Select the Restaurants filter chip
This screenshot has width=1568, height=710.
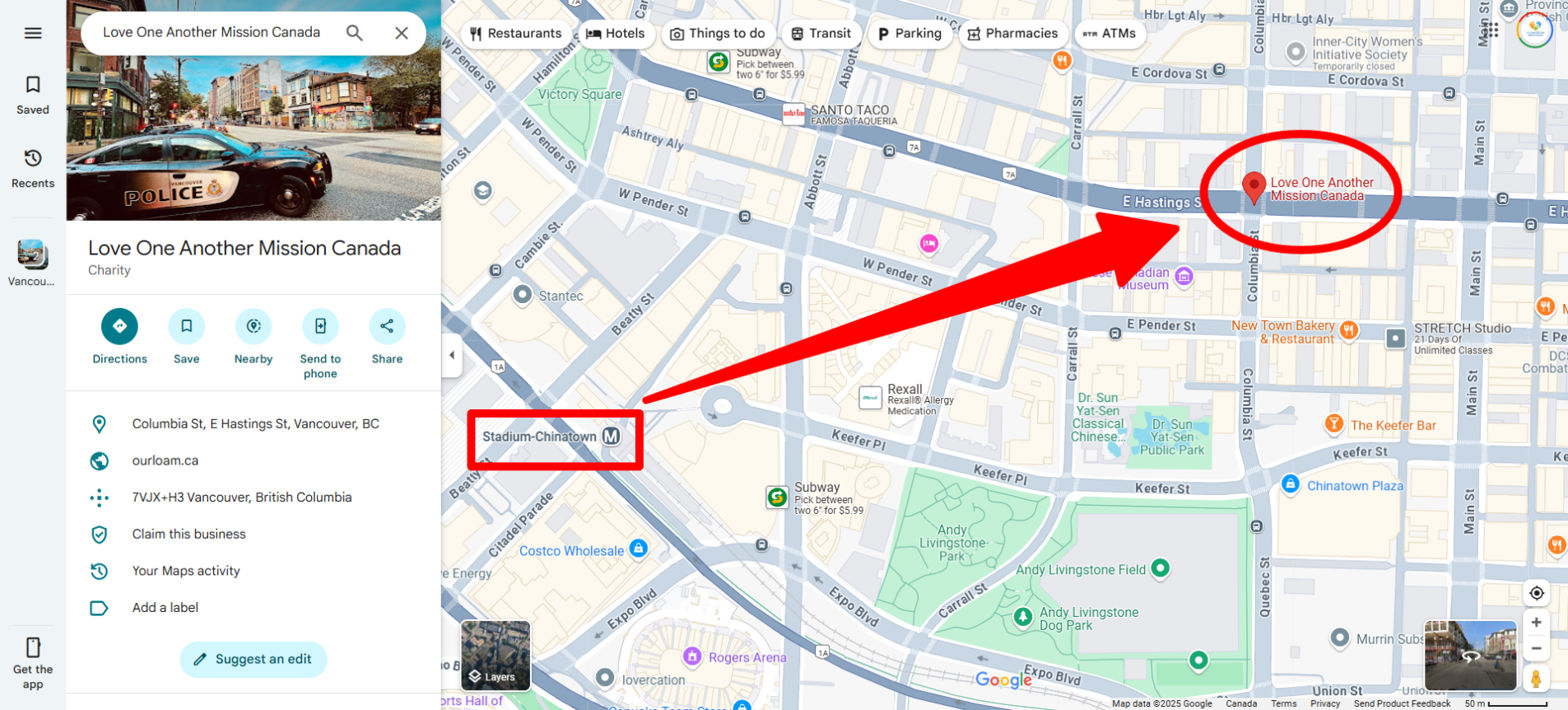pyautogui.click(x=516, y=34)
